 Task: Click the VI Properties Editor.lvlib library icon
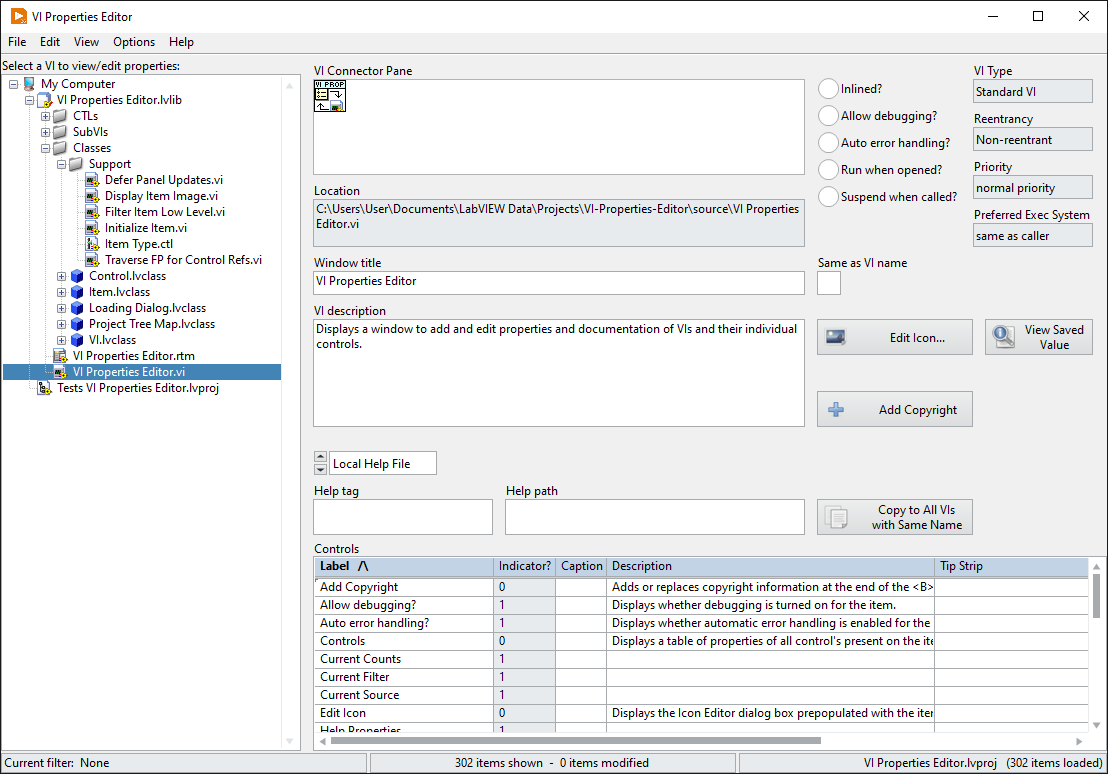45,100
